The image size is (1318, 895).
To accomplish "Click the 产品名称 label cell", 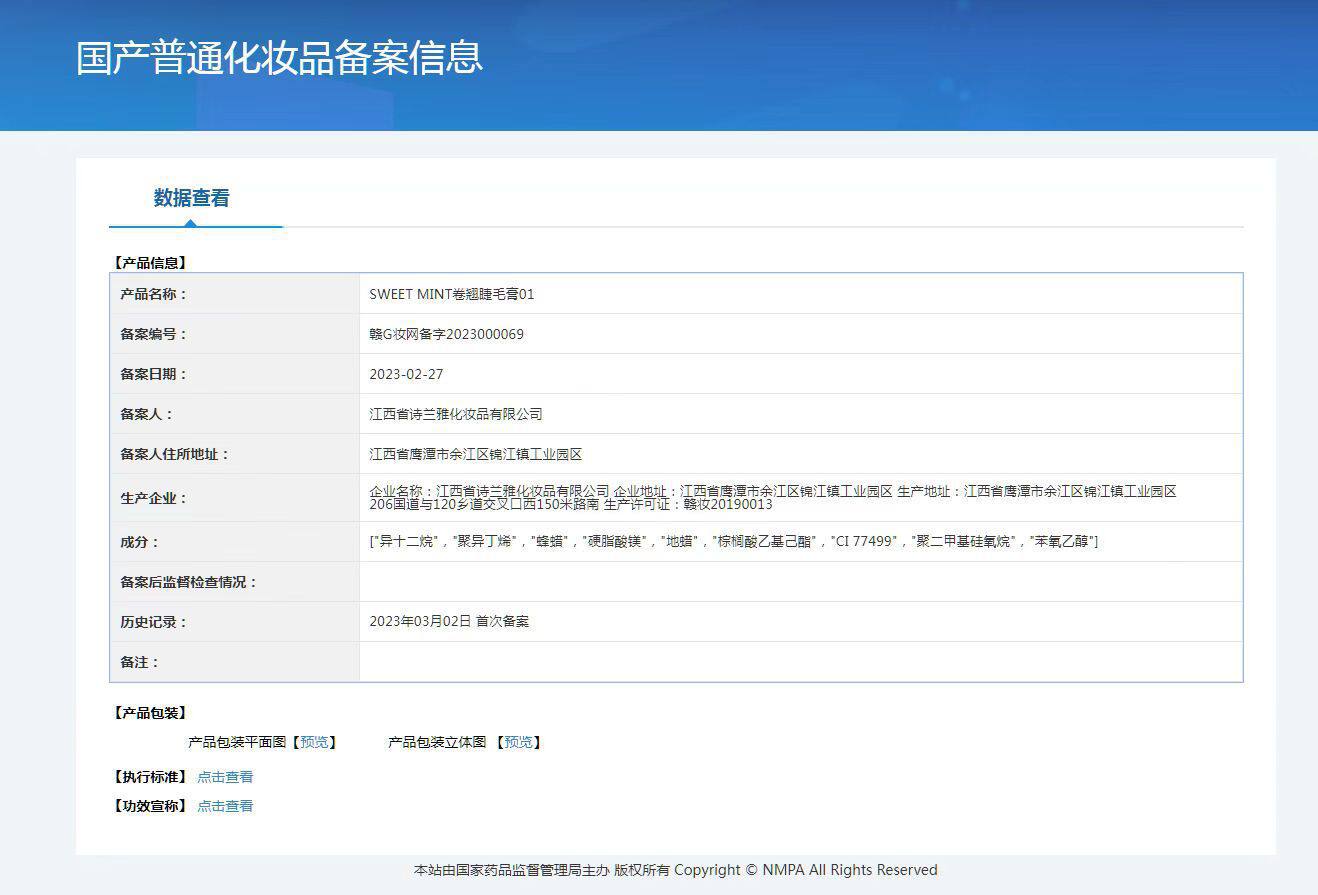I will [235, 294].
